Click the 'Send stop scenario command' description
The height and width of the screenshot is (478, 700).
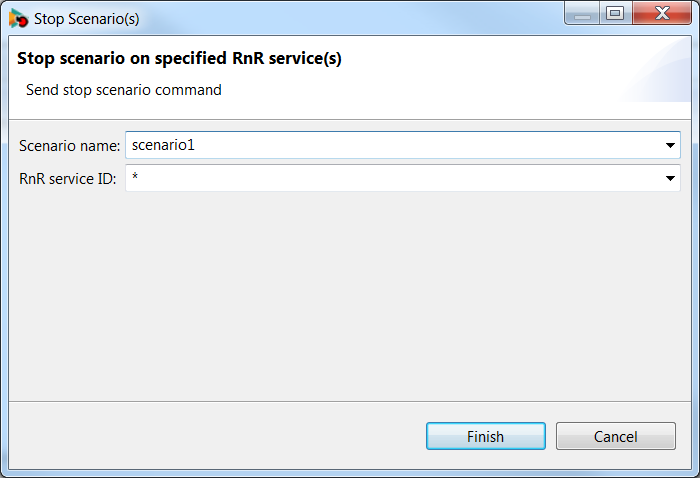pyautogui.click(x=124, y=90)
